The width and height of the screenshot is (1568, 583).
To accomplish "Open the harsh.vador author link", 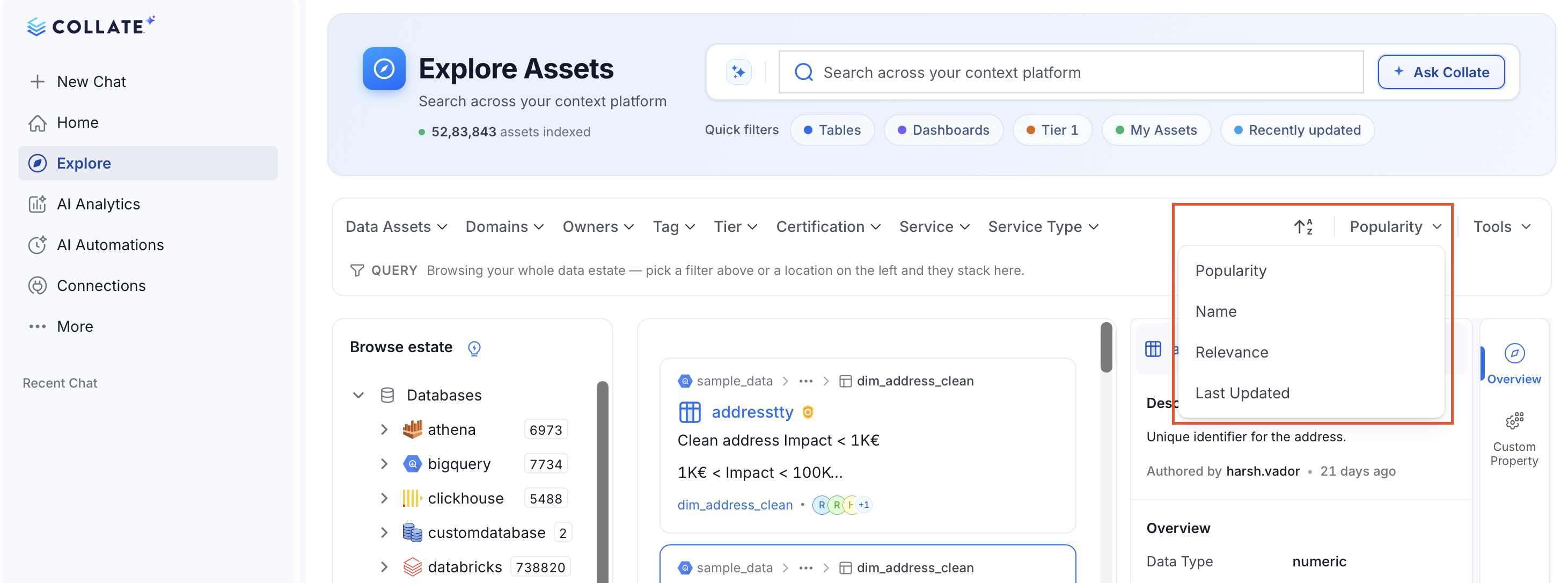I will click(x=1263, y=471).
